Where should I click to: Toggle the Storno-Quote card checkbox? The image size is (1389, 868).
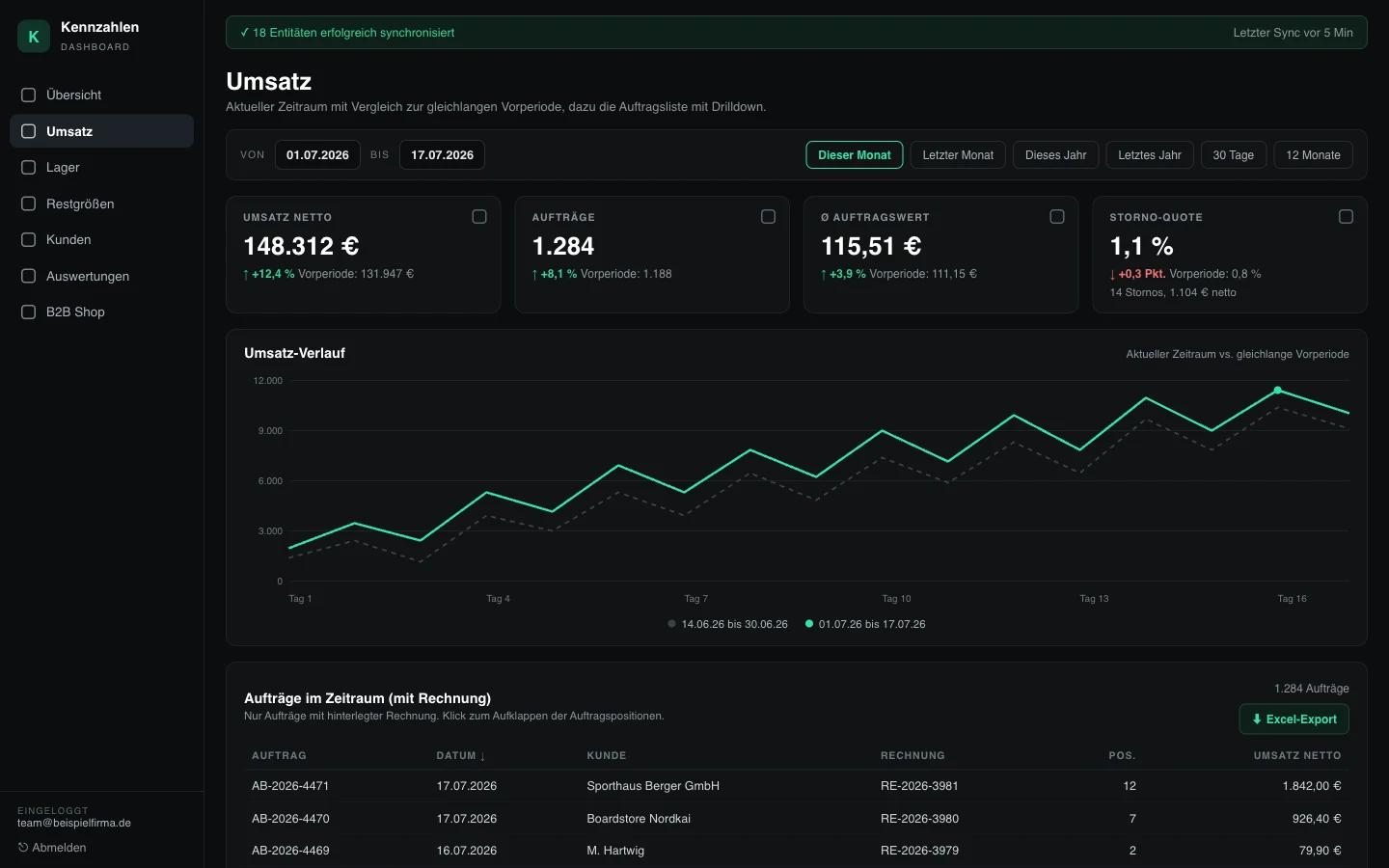click(1346, 217)
